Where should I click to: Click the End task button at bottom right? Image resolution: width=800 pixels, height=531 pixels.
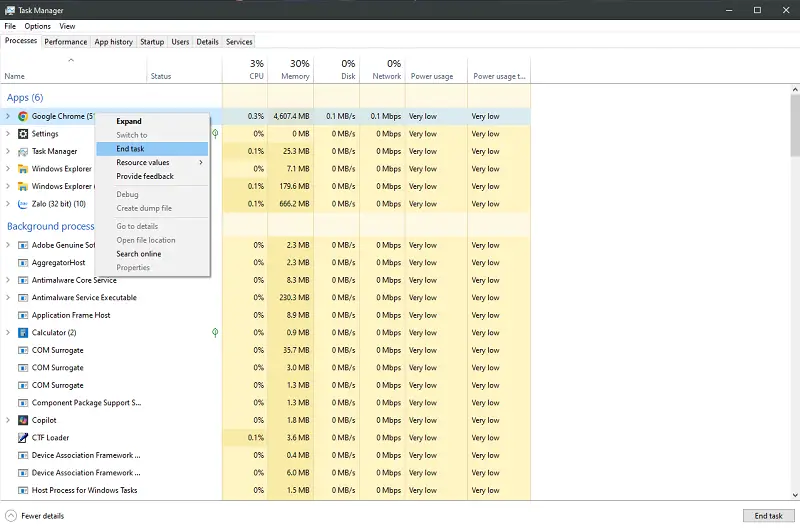click(x=768, y=516)
